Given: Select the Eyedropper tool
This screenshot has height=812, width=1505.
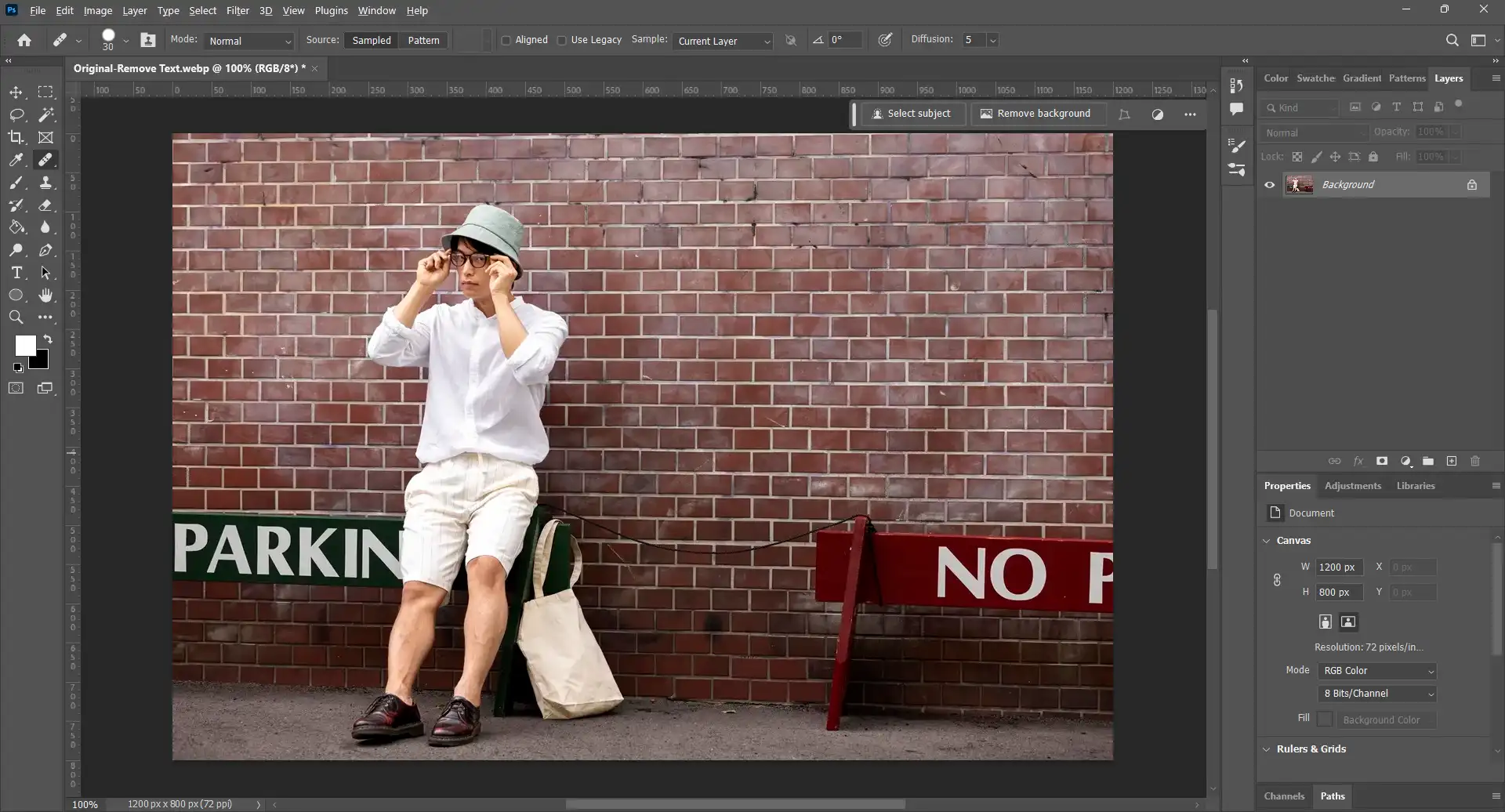Looking at the screenshot, I should [x=16, y=160].
